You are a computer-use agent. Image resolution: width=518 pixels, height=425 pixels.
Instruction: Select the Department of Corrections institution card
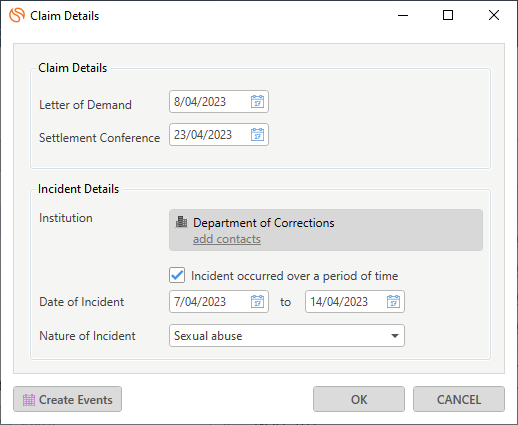[326, 230]
